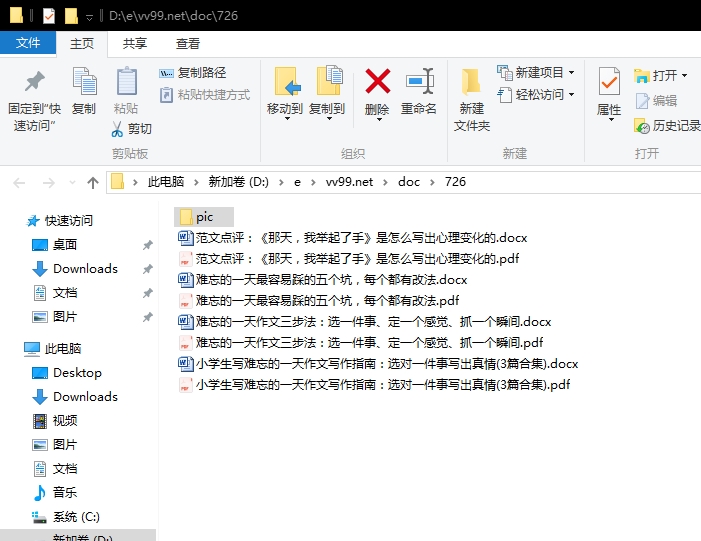Switch to the 查看 ribbon tab

pyautogui.click(x=188, y=44)
